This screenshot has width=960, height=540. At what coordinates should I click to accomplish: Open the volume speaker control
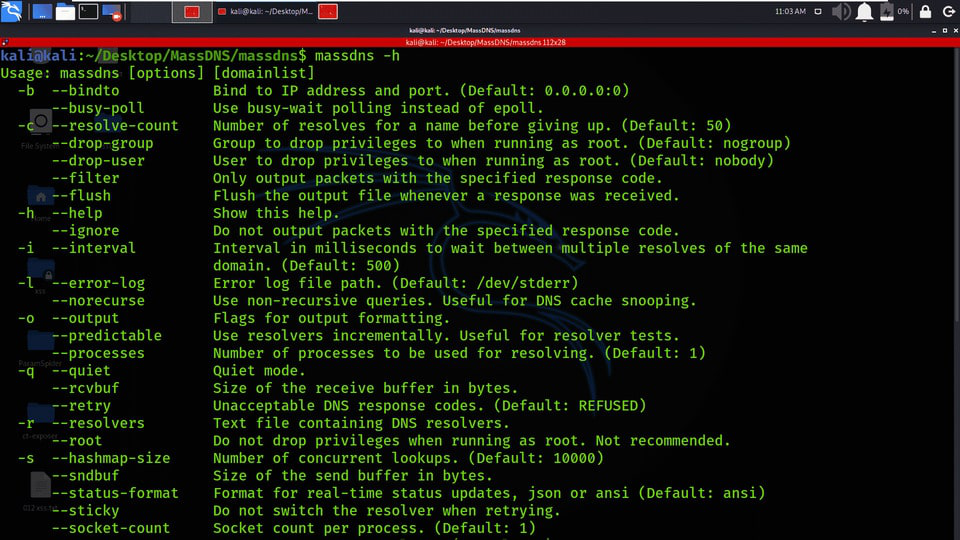841,12
